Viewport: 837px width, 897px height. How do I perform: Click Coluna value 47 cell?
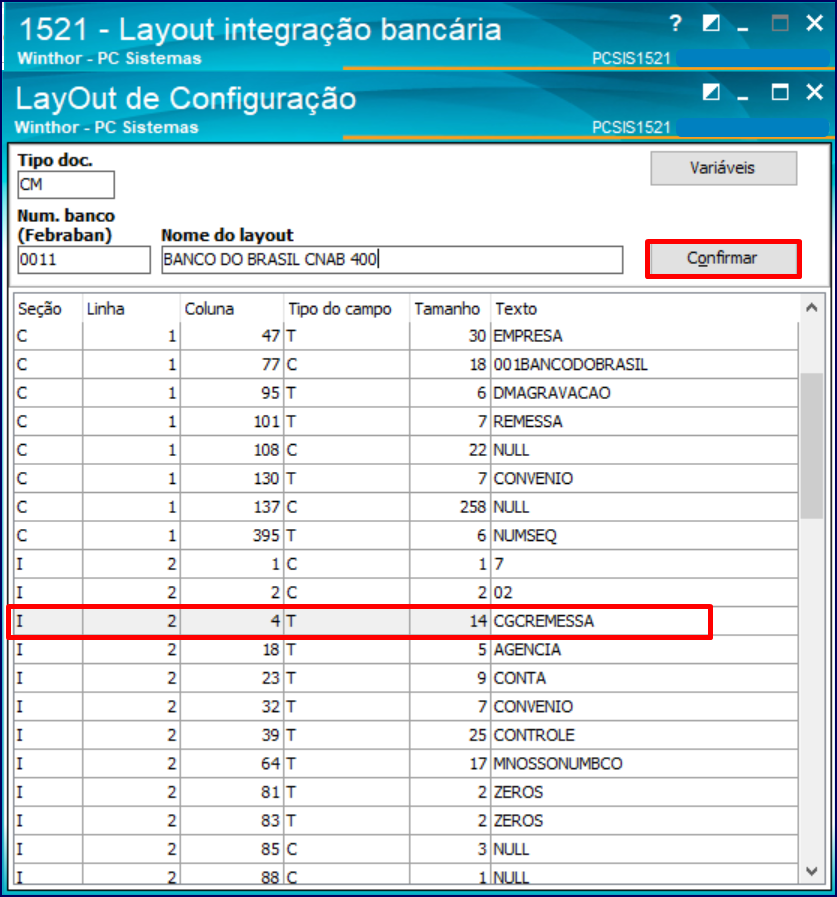[232, 336]
